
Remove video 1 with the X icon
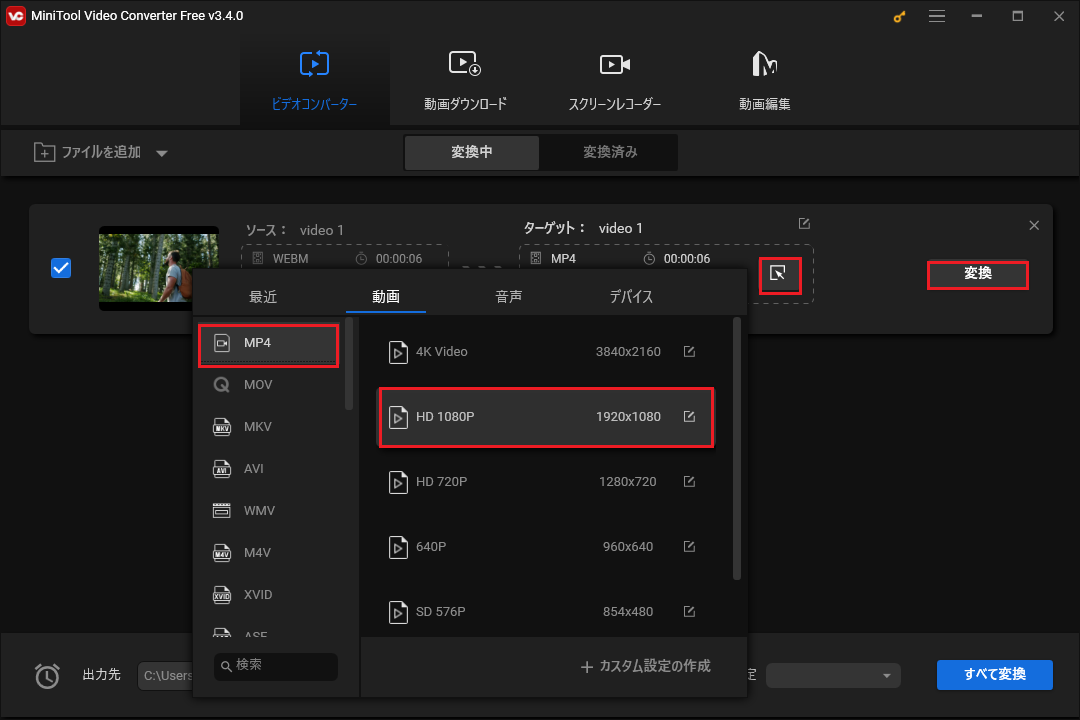(x=1034, y=225)
